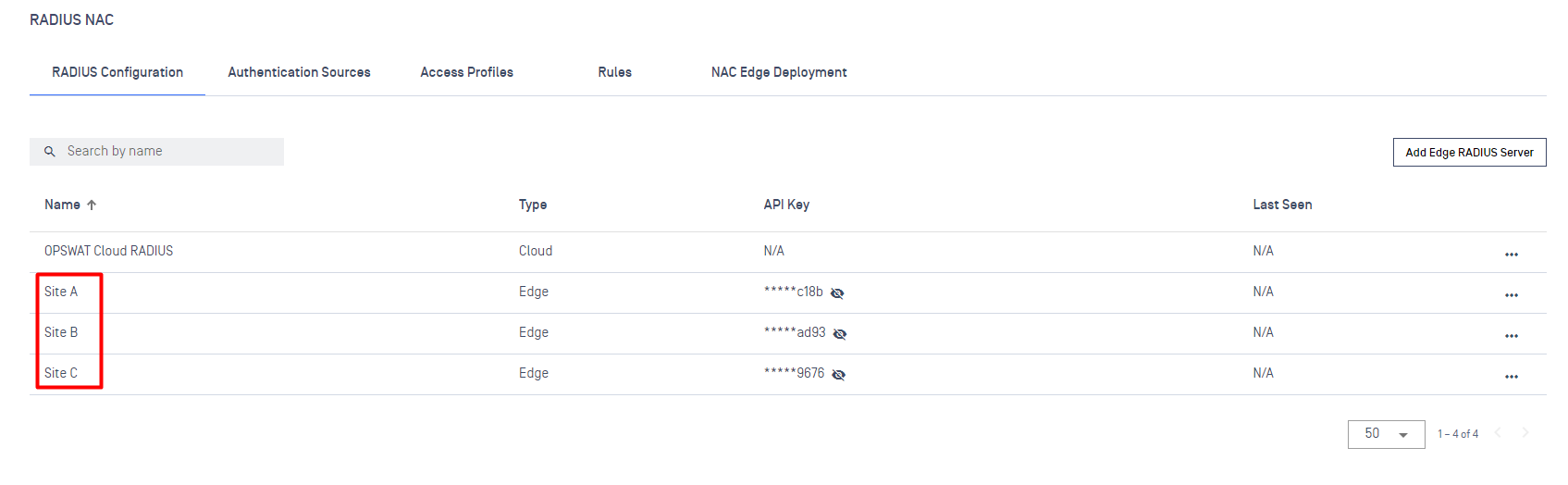Open the Access Profiles tab

tap(466, 72)
